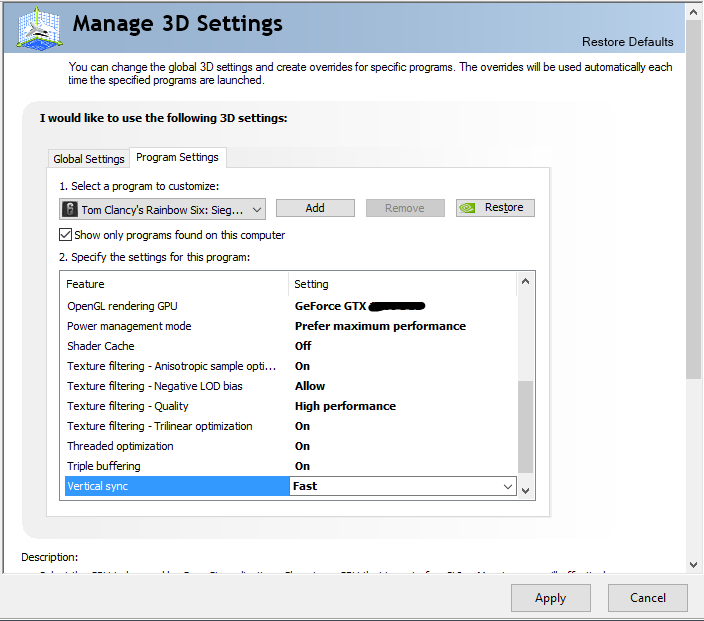Open the program selection dropdown
704x621 pixels.
pos(257,209)
